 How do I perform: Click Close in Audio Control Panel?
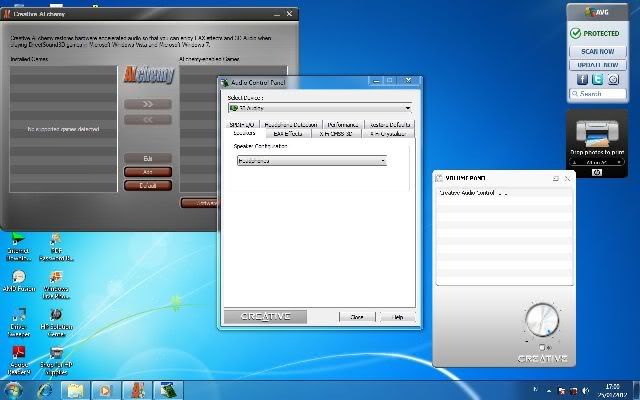pyautogui.click(x=357, y=317)
